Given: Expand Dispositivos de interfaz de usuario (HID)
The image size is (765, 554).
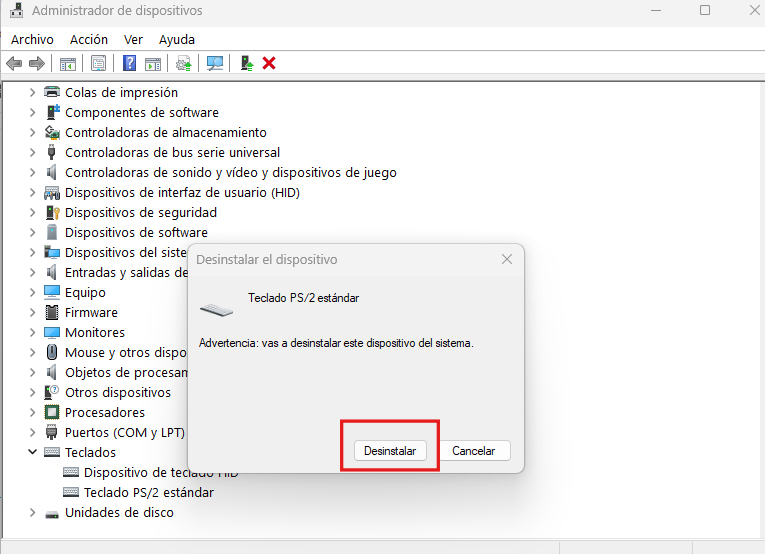Looking at the screenshot, I should (x=32, y=192).
